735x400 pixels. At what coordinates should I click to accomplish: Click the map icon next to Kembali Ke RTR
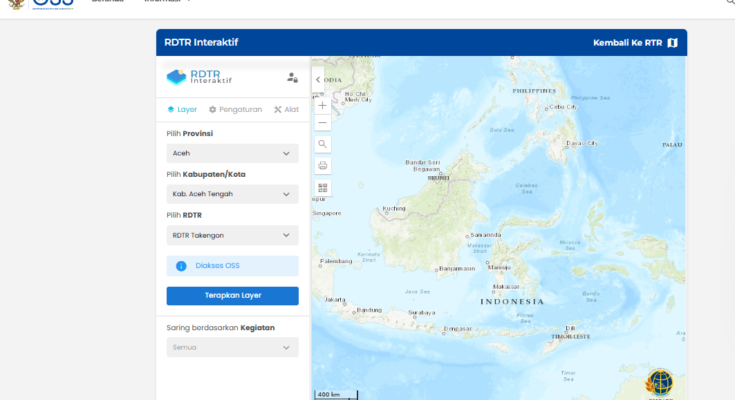[673, 43]
